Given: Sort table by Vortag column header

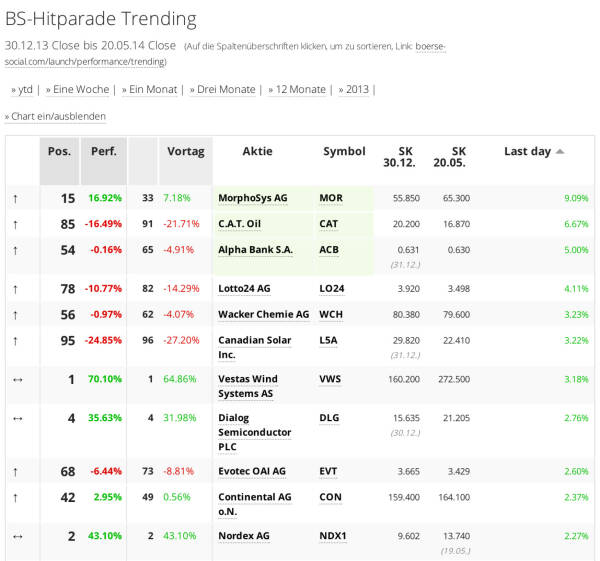Looking at the screenshot, I should [185, 151].
